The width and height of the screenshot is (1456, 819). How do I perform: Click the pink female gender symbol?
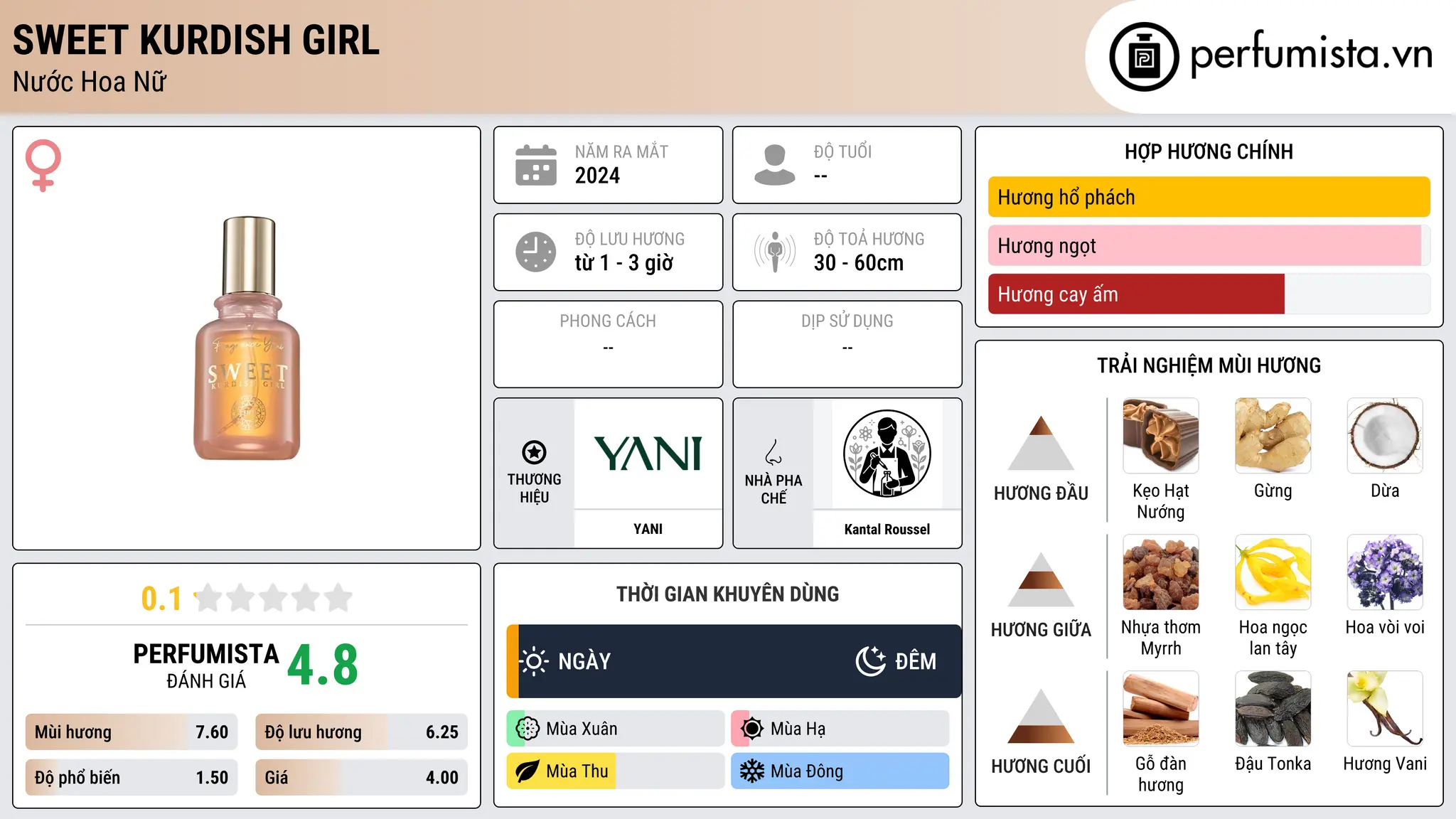(43, 166)
